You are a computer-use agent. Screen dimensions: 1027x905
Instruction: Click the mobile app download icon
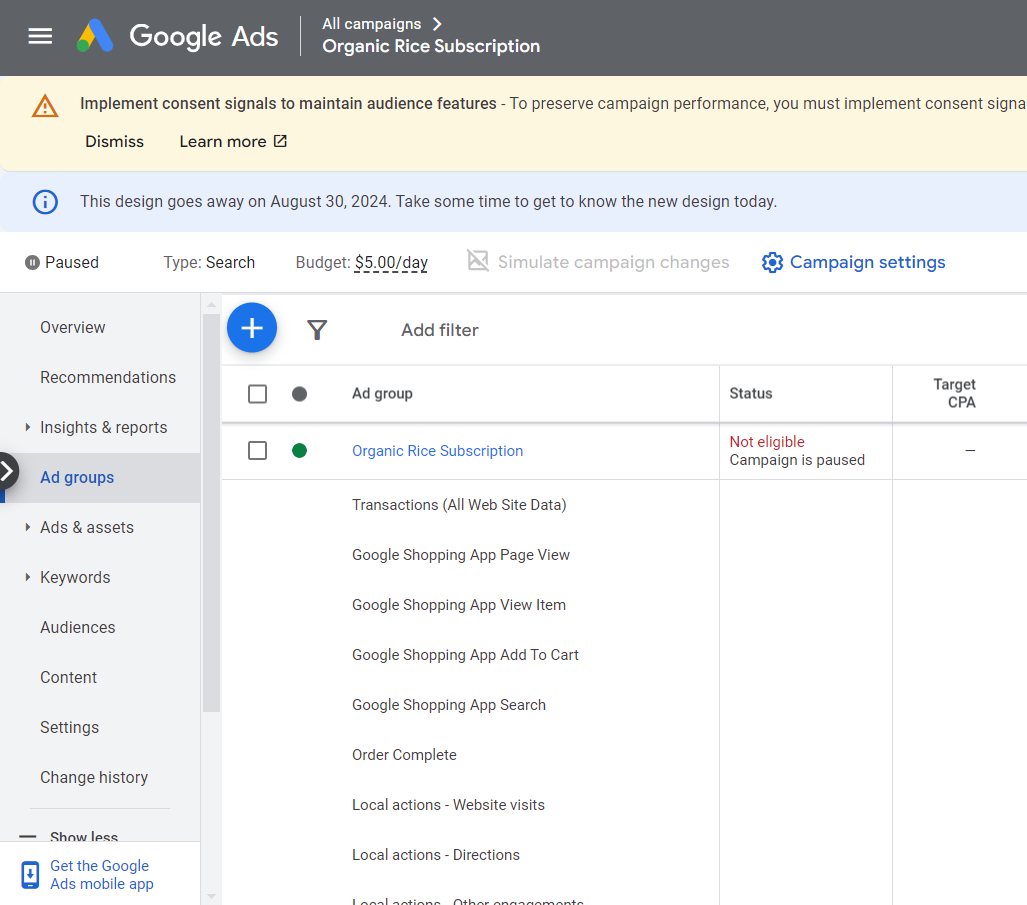pos(30,875)
